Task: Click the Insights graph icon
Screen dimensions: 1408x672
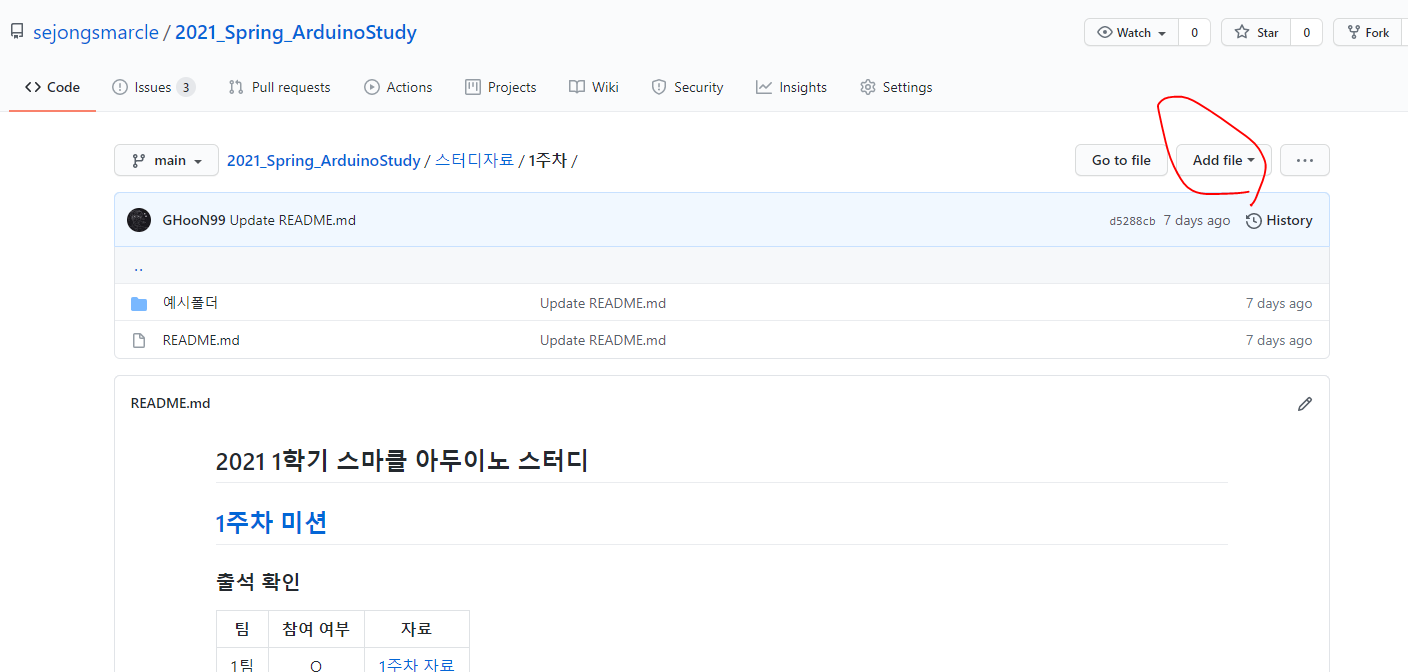Action: point(764,87)
